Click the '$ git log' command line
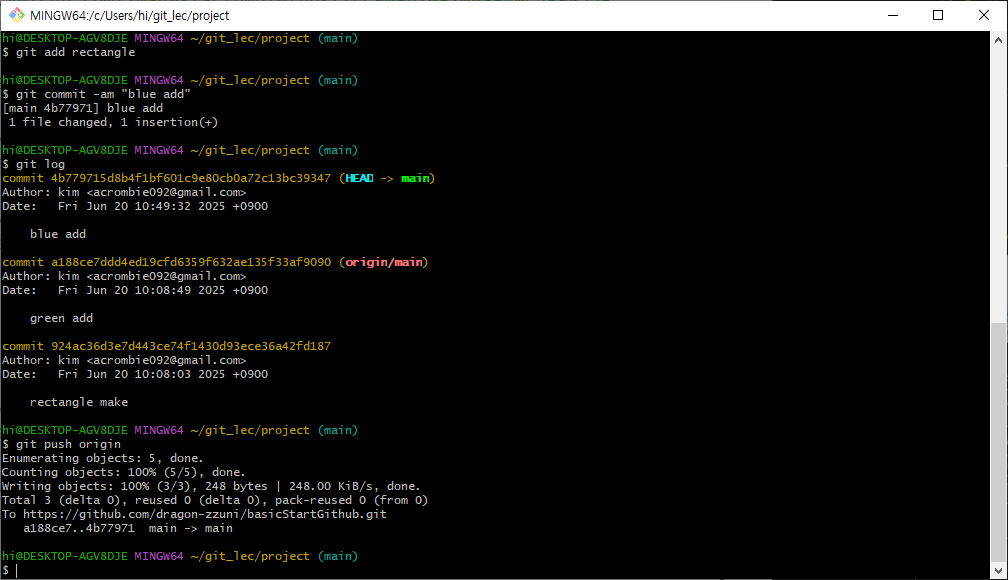Image resolution: width=1008 pixels, height=580 pixels. (x=33, y=164)
